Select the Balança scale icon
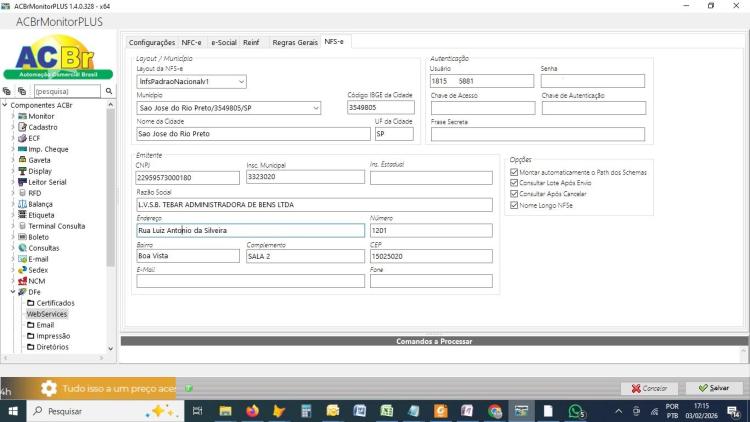Screen dimensions: 750x422 click(x=22, y=204)
